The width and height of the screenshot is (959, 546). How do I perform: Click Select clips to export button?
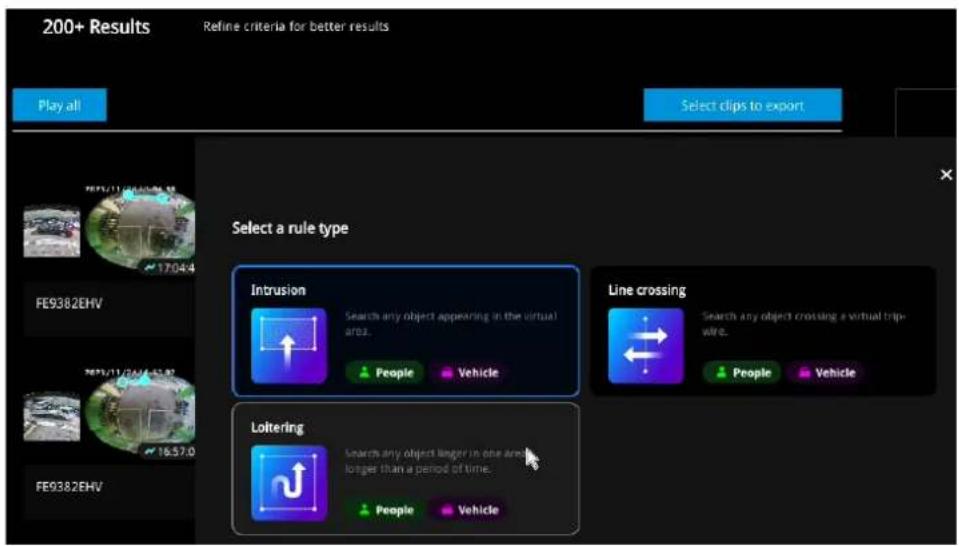tap(742, 105)
